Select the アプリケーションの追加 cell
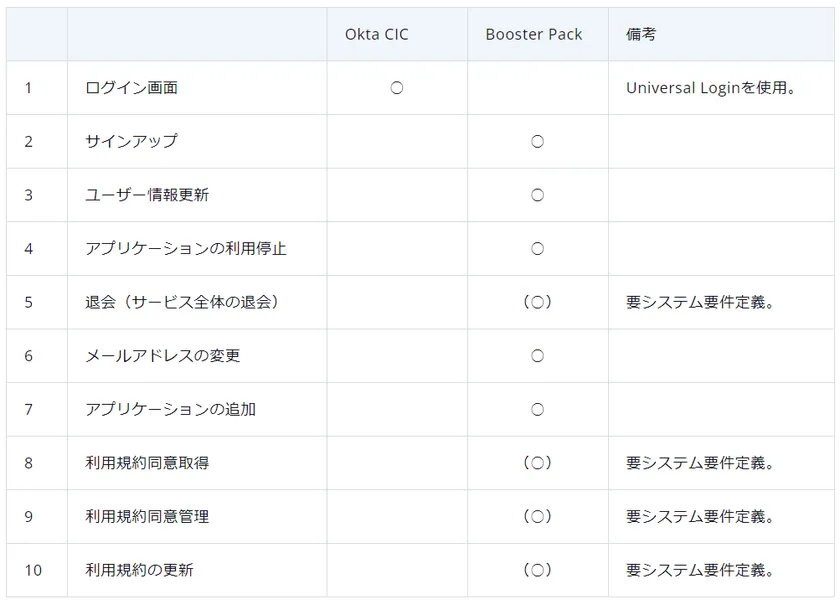 tap(170, 409)
